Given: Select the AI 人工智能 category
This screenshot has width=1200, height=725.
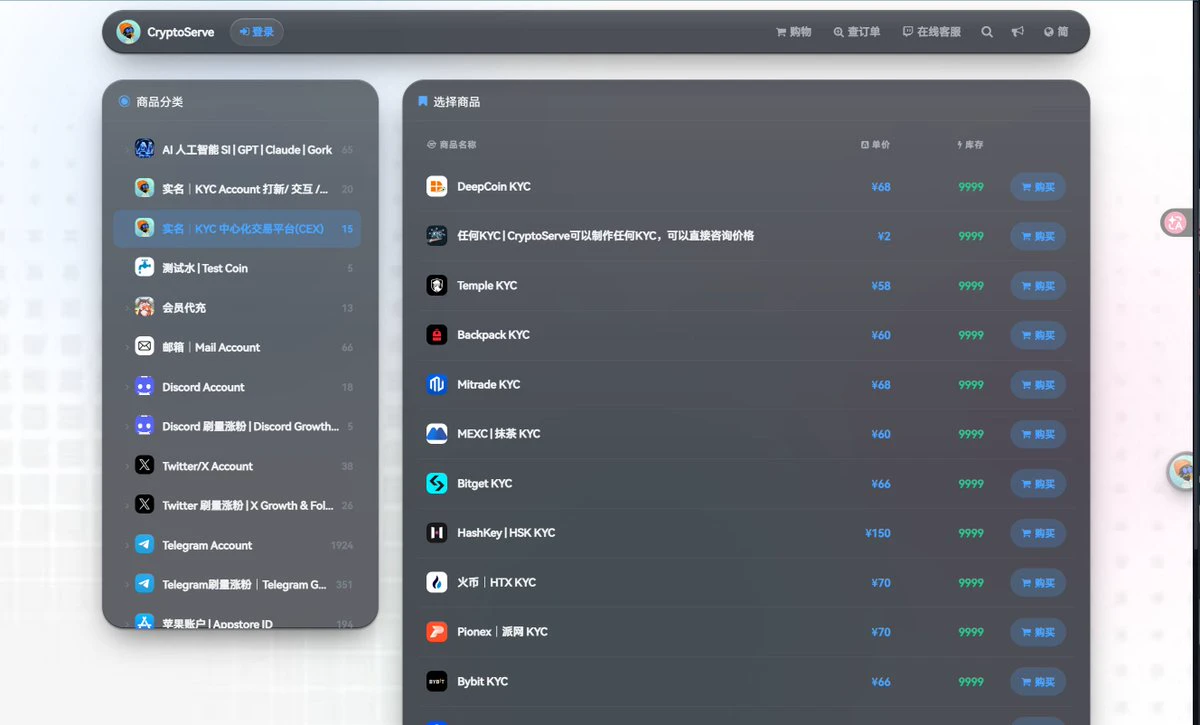Looking at the screenshot, I should pos(238,150).
